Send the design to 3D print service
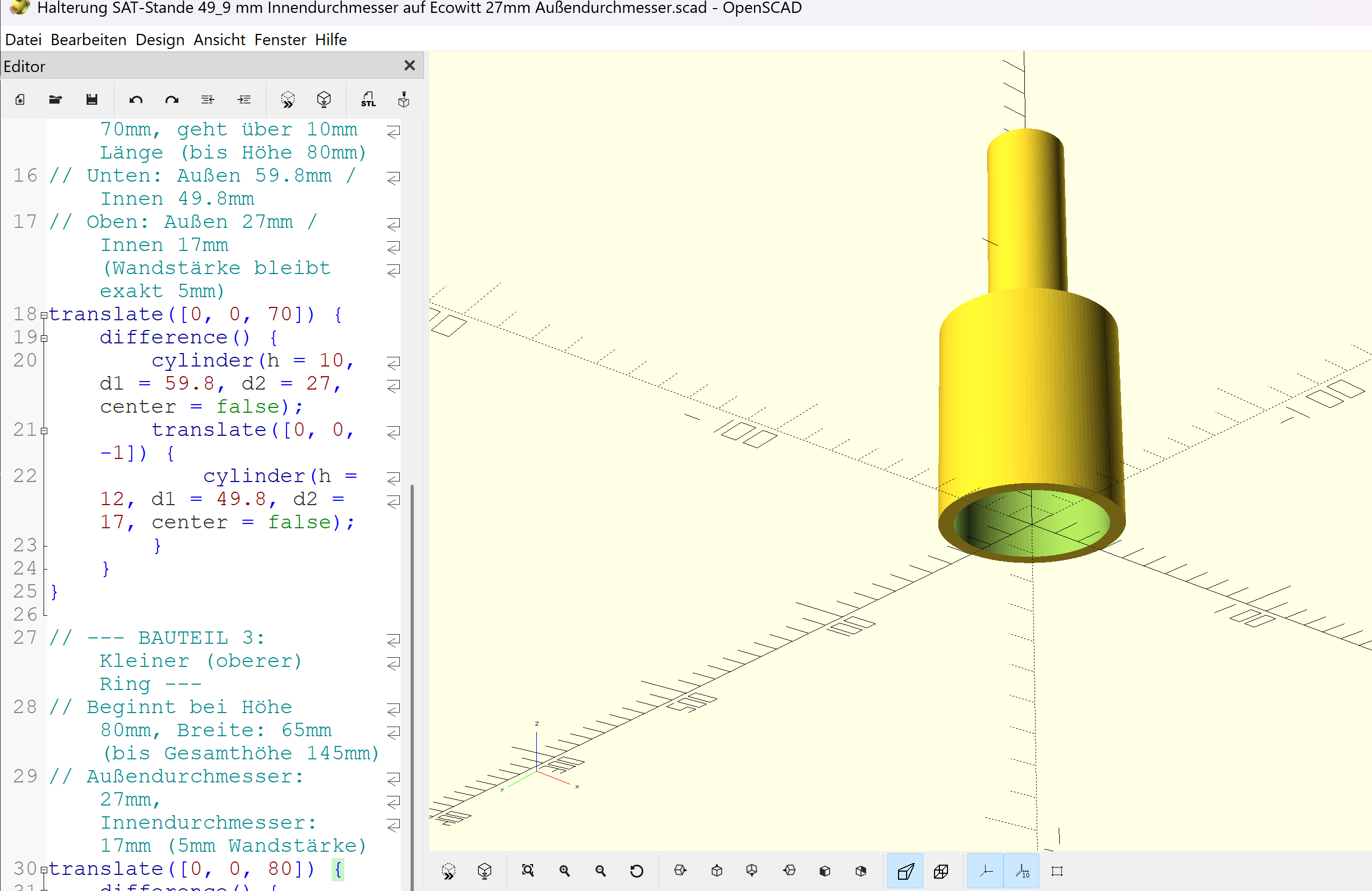 pos(404,99)
